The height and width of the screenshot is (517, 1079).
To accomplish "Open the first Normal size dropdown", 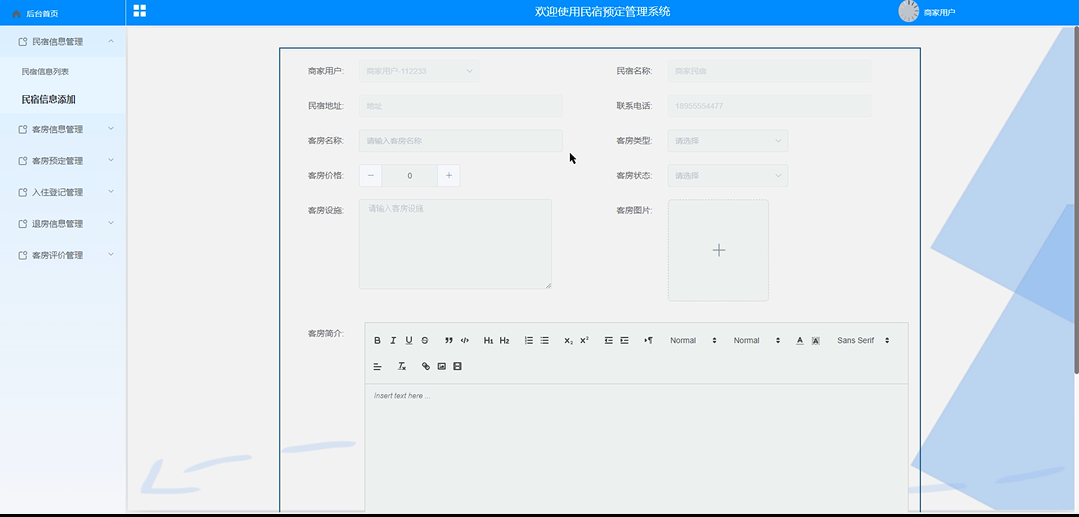I will tap(693, 340).
